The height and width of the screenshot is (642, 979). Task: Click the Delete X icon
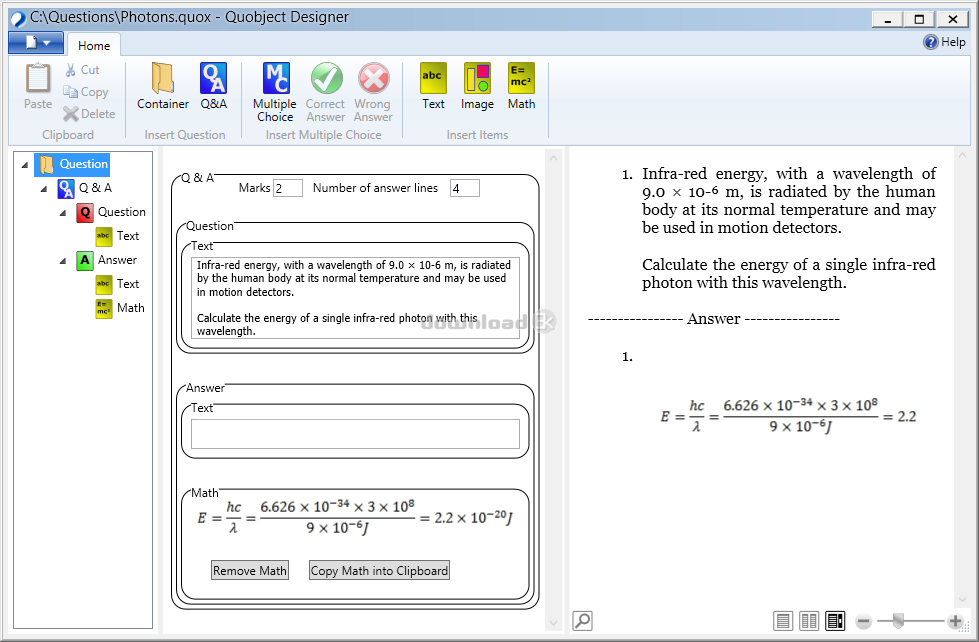click(71, 114)
